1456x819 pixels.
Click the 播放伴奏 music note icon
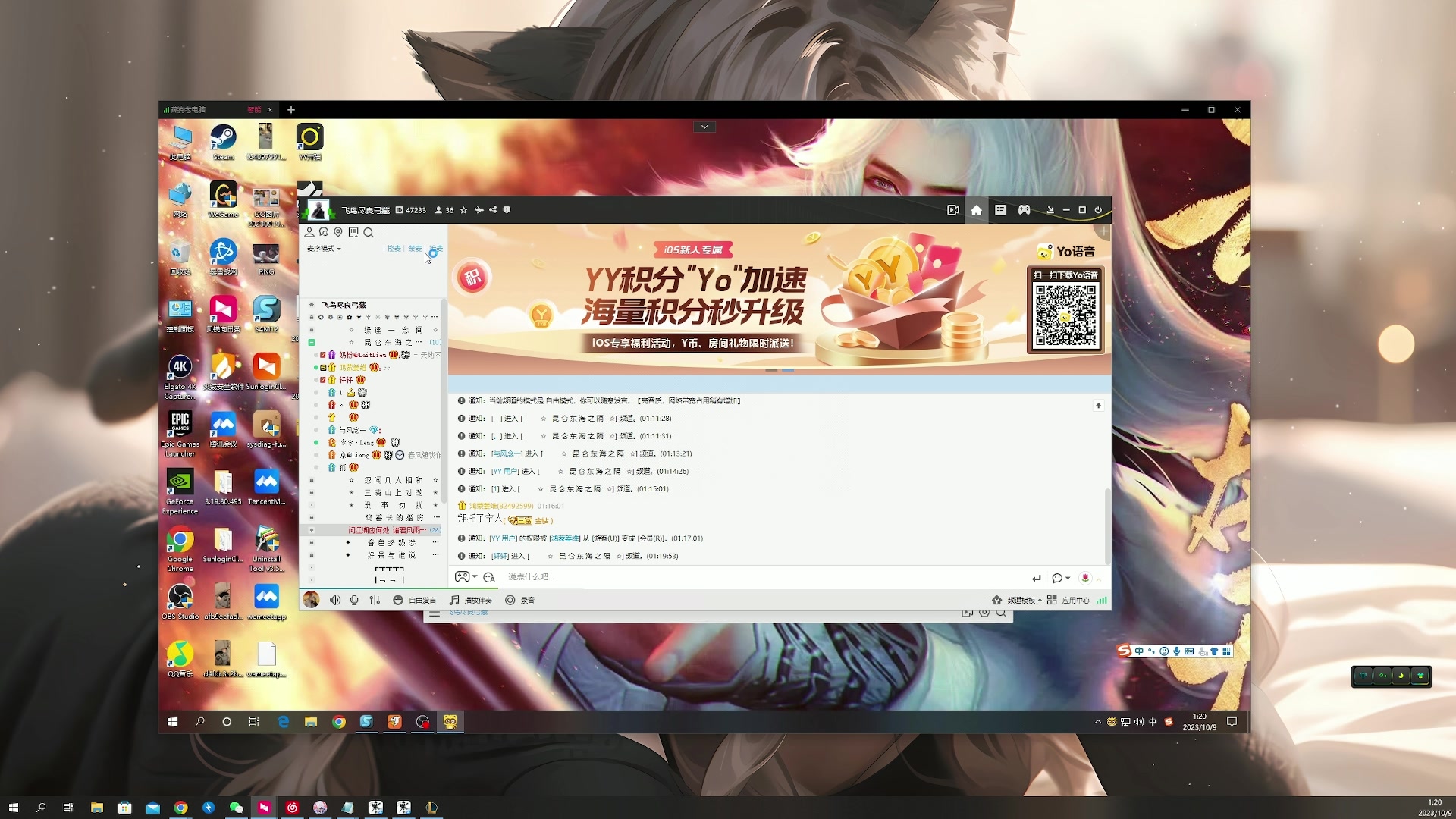tap(453, 600)
